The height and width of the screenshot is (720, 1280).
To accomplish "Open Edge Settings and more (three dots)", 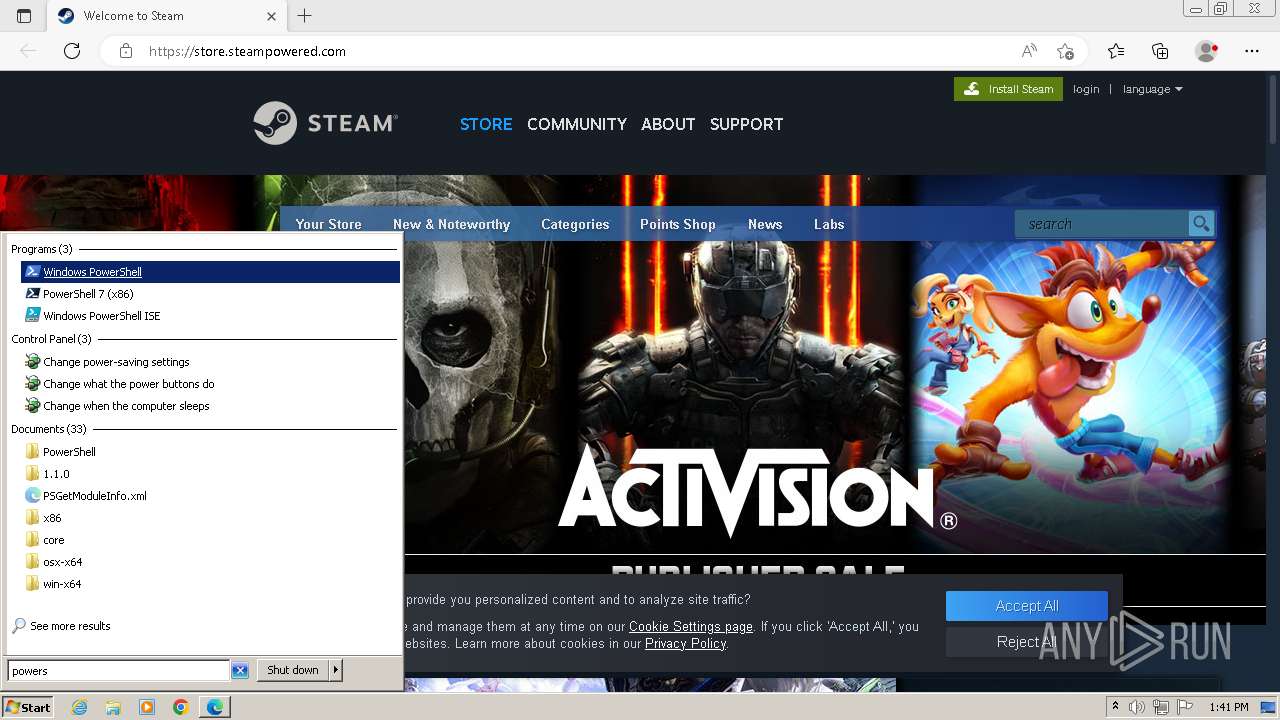I will 1252,51.
